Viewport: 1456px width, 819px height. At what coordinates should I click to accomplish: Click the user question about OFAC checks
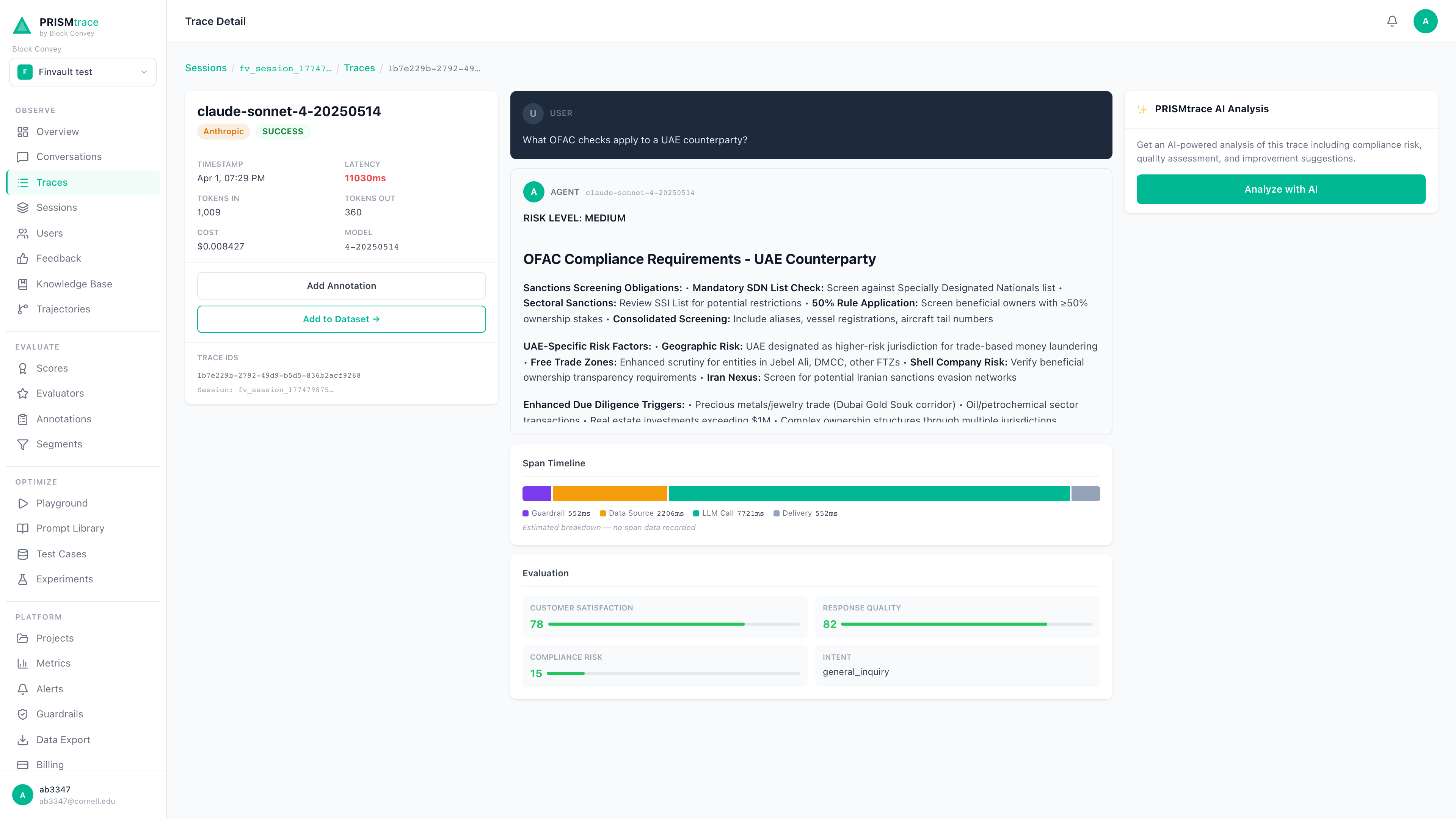pos(635,140)
